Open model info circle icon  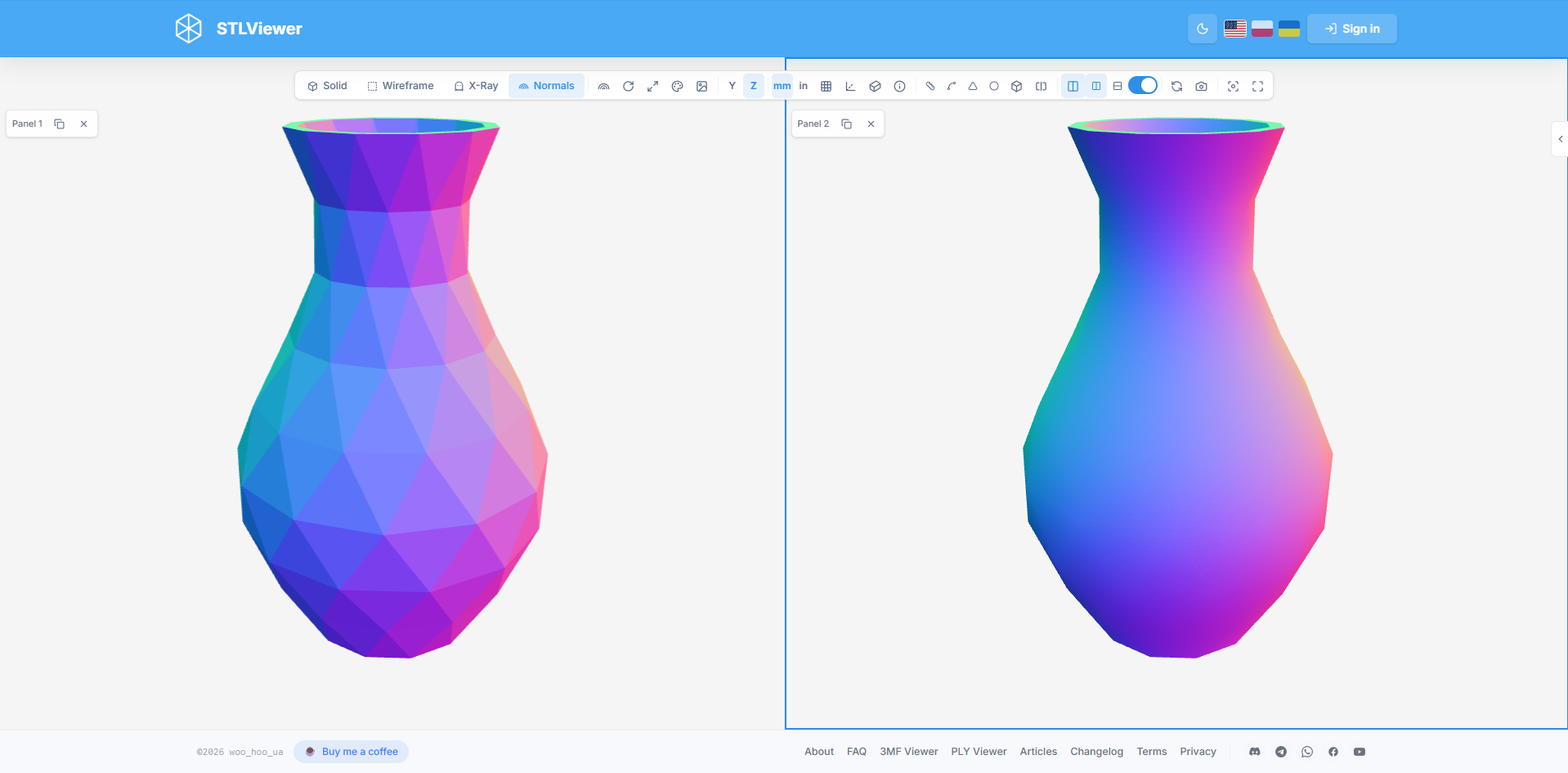click(x=900, y=86)
